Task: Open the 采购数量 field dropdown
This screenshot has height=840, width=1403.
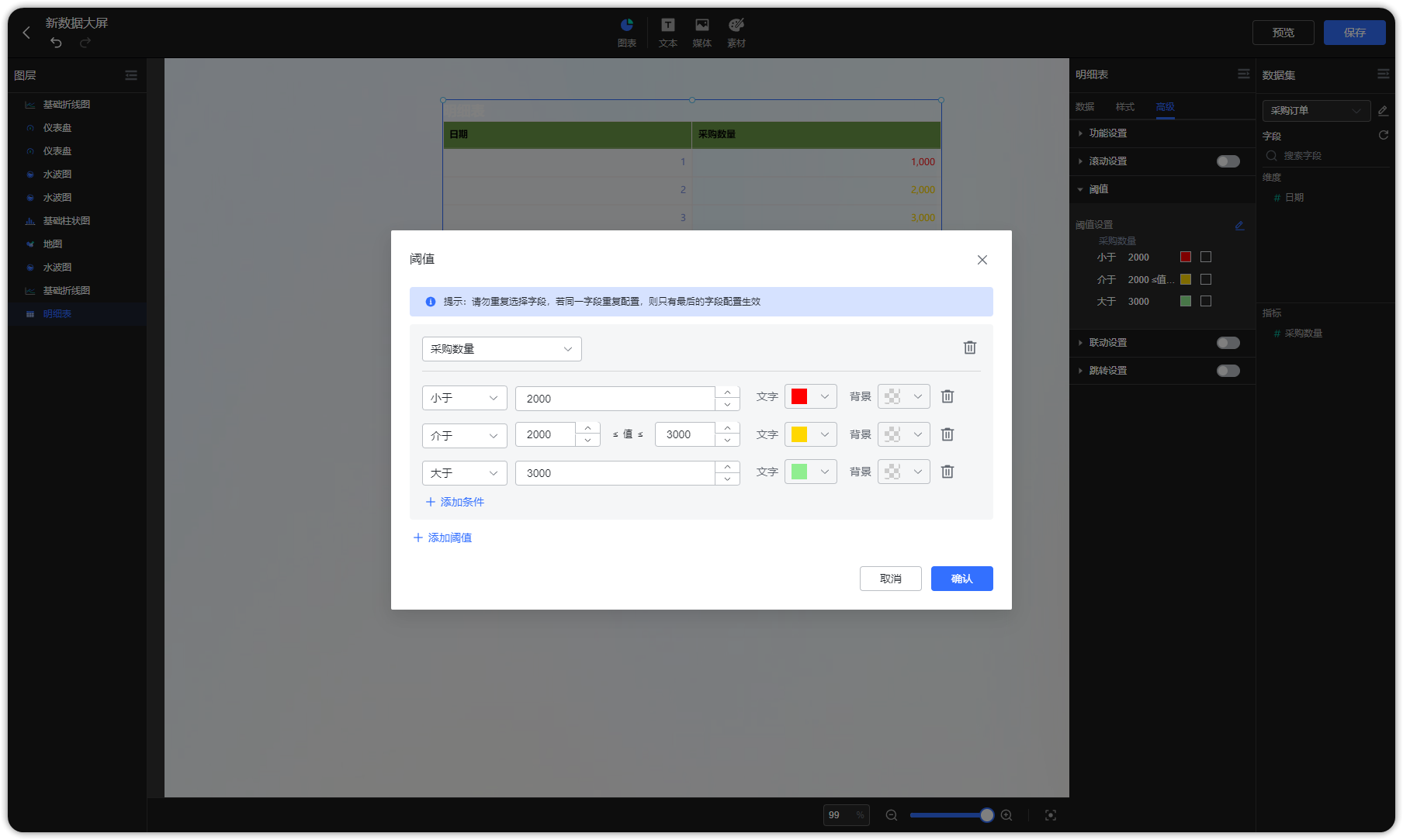Action: click(x=502, y=349)
